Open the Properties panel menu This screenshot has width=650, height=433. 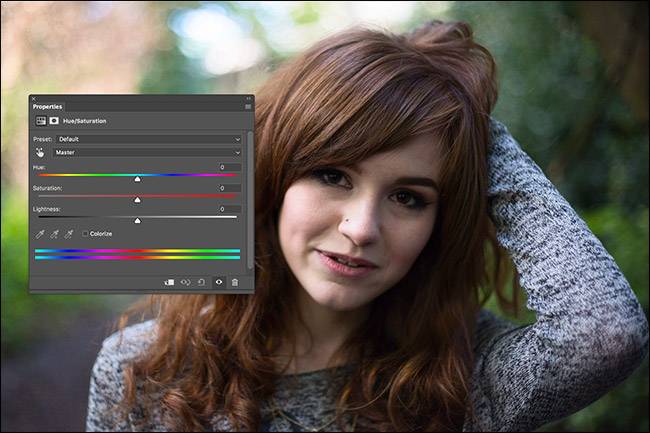click(248, 107)
